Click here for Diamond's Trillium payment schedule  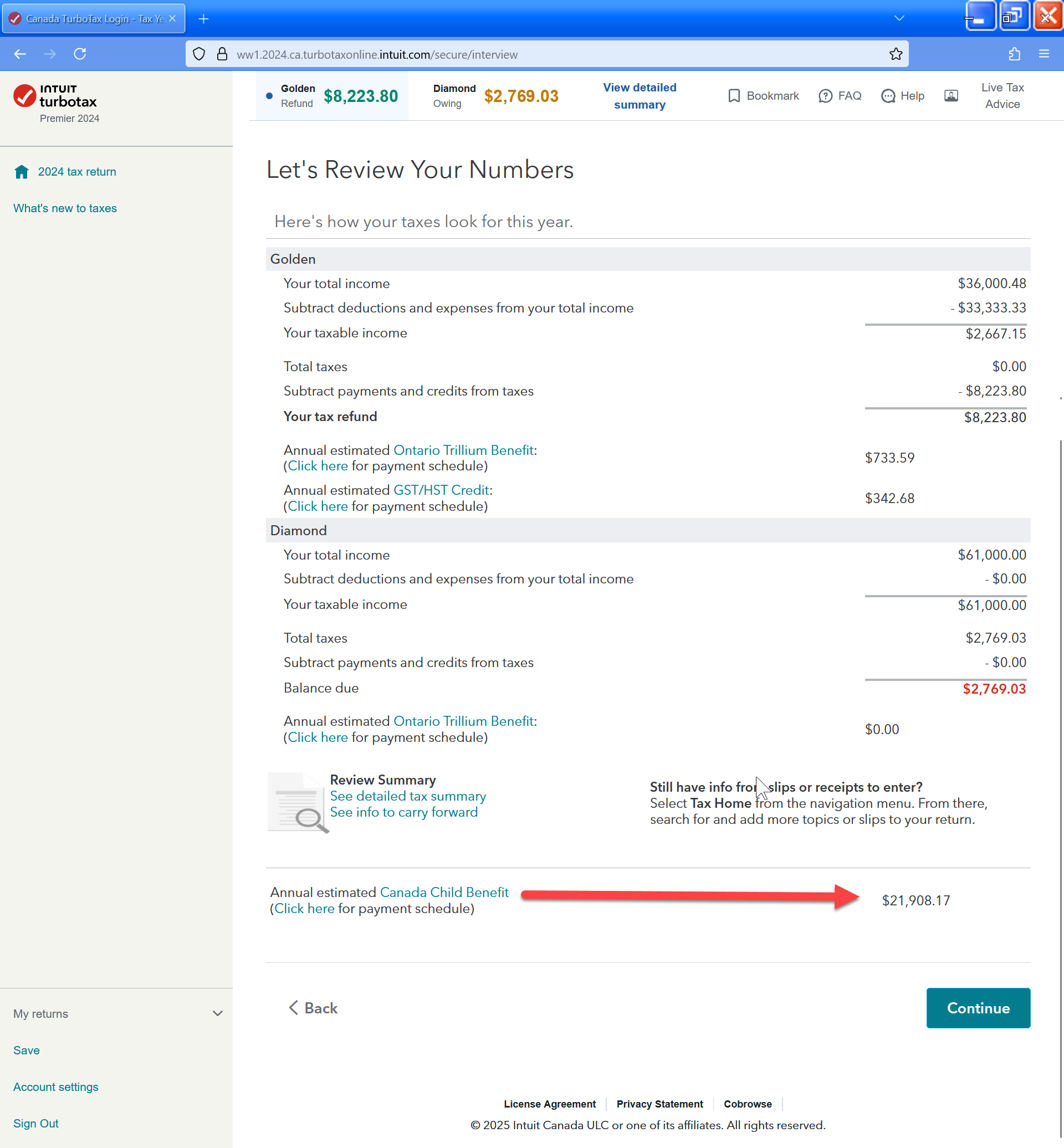point(318,737)
